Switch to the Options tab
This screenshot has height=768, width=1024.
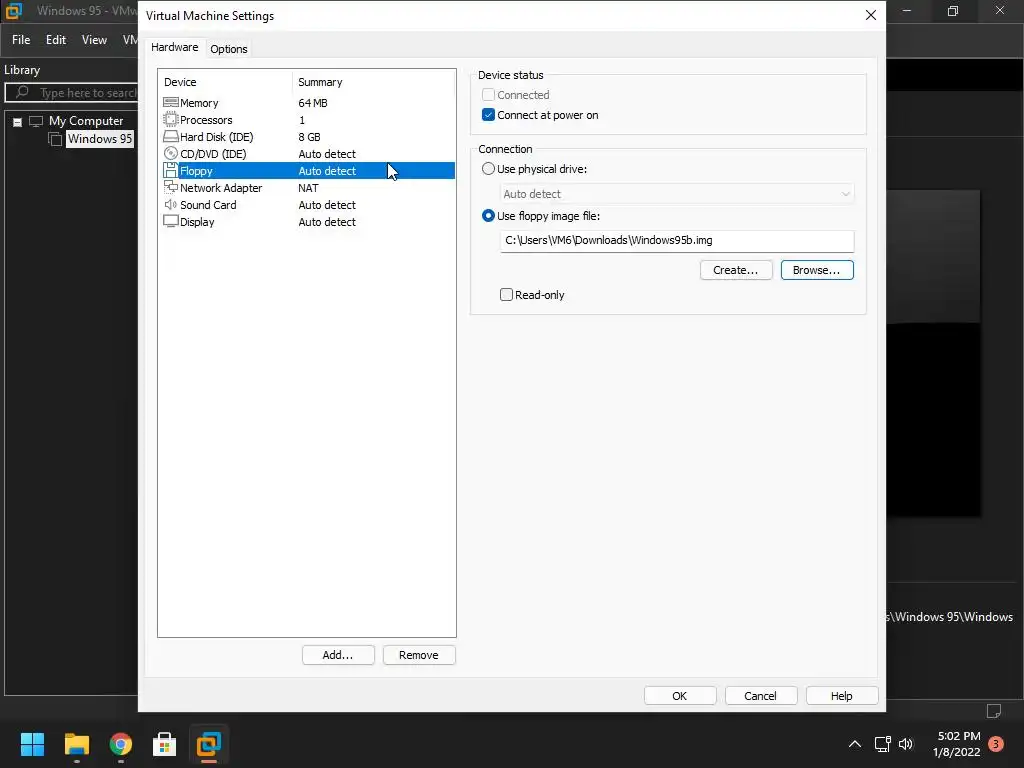point(229,49)
